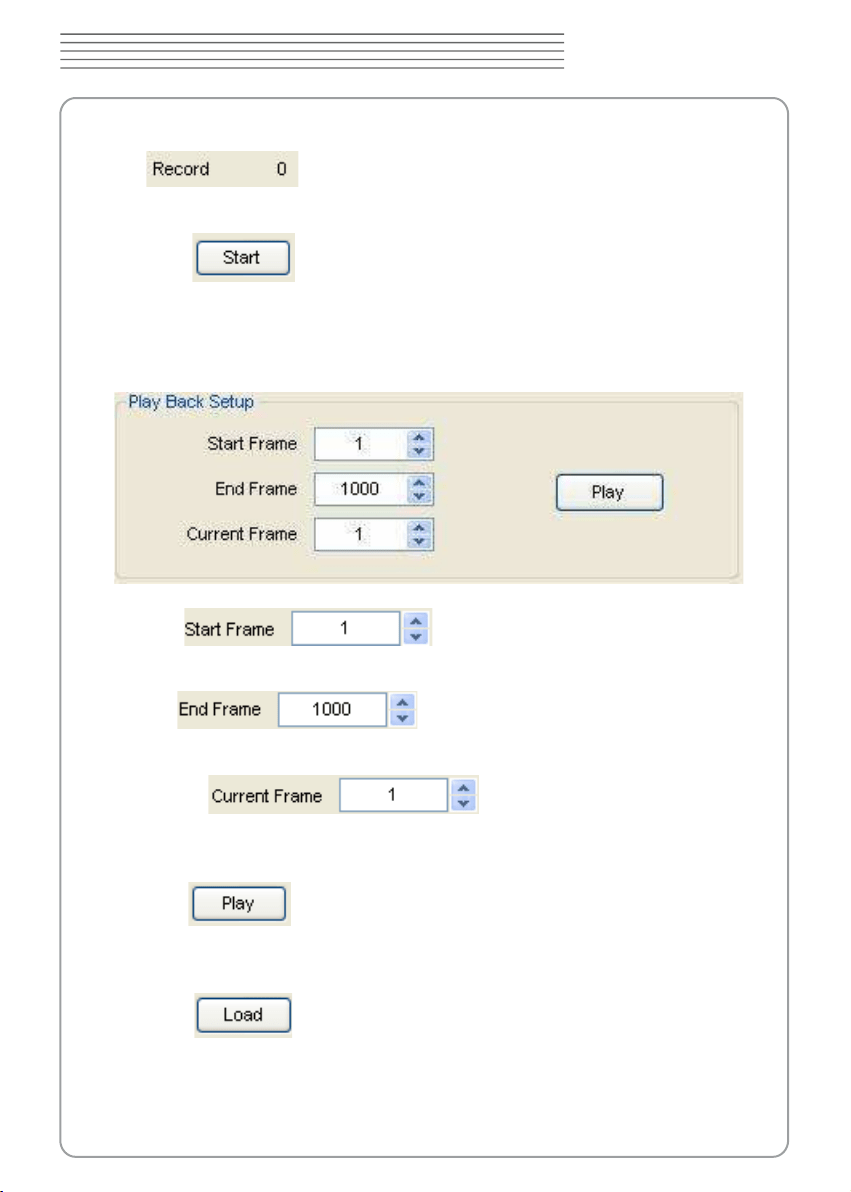This screenshot has width=851, height=1192.
Task: Increase Current Frame in Play Back Setup
Action: tap(419, 528)
